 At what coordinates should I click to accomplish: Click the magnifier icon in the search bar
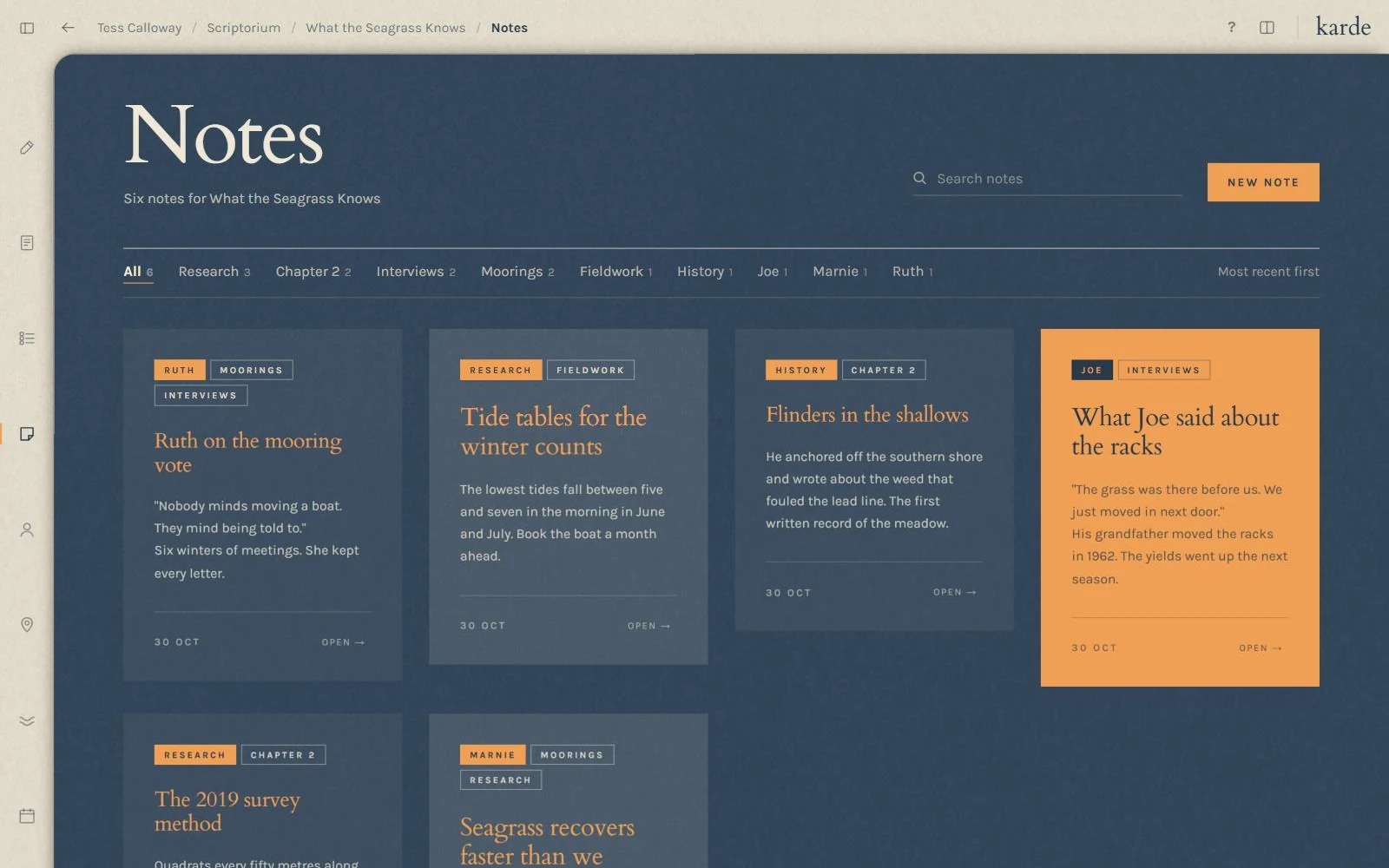919,178
